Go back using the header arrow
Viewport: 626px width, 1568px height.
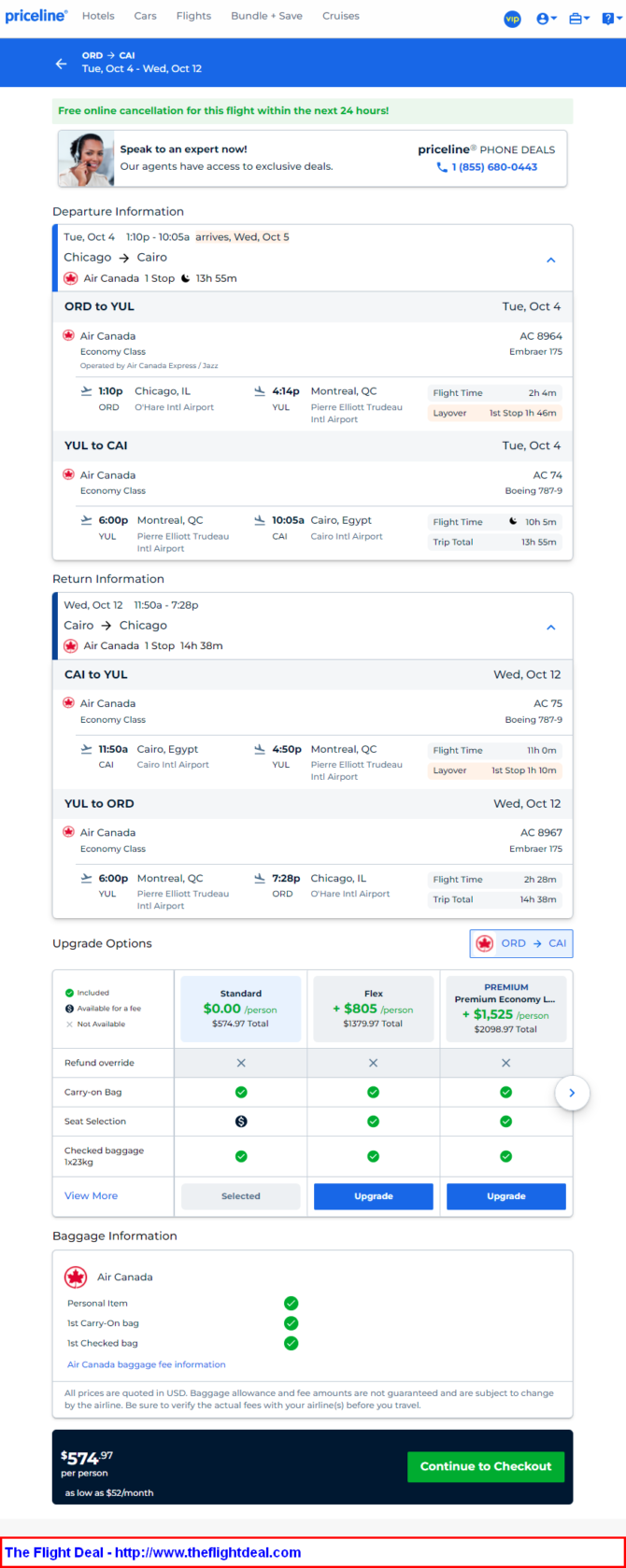tap(61, 64)
